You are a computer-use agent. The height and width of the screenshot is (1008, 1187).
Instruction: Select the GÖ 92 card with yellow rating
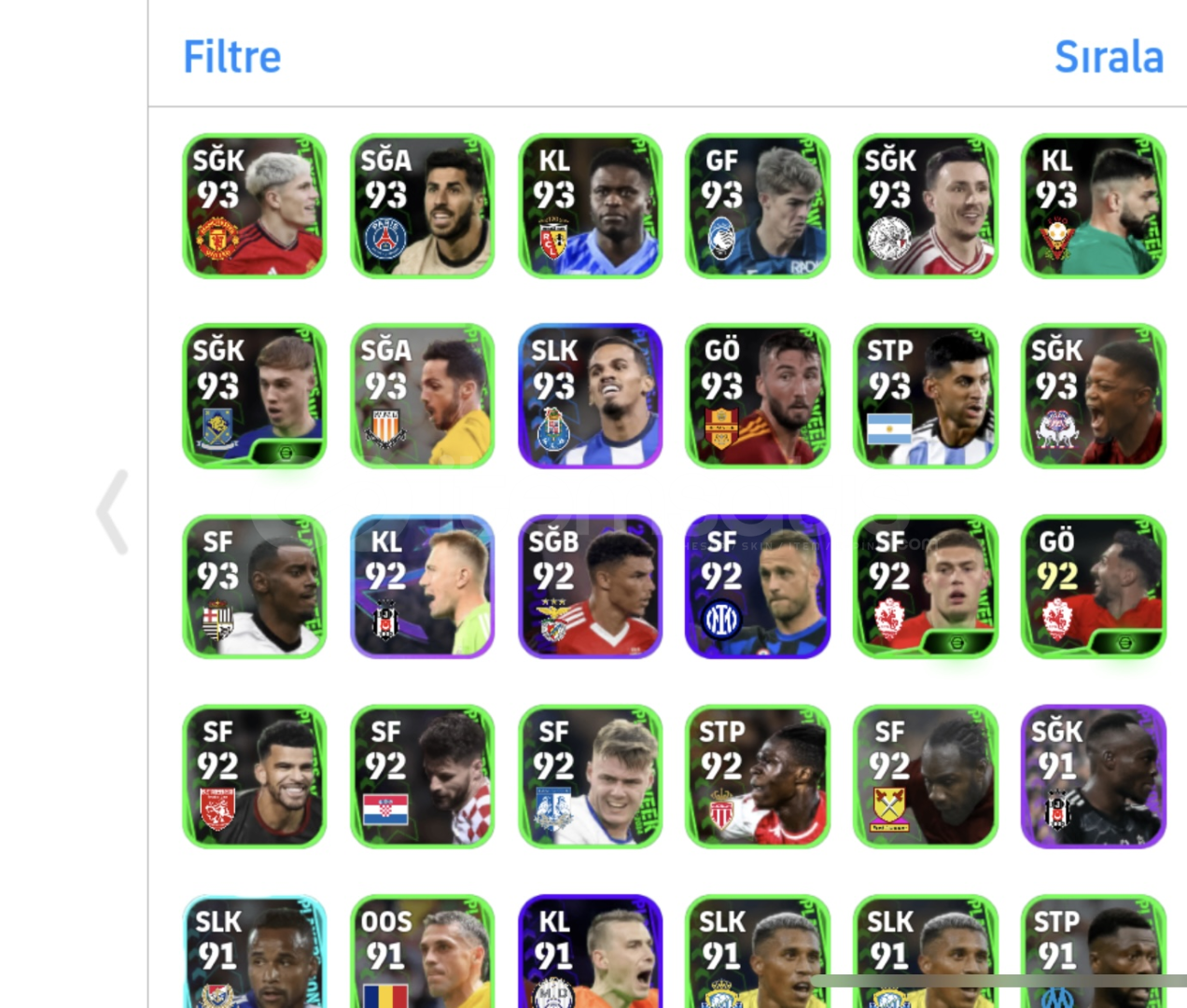point(1094,586)
